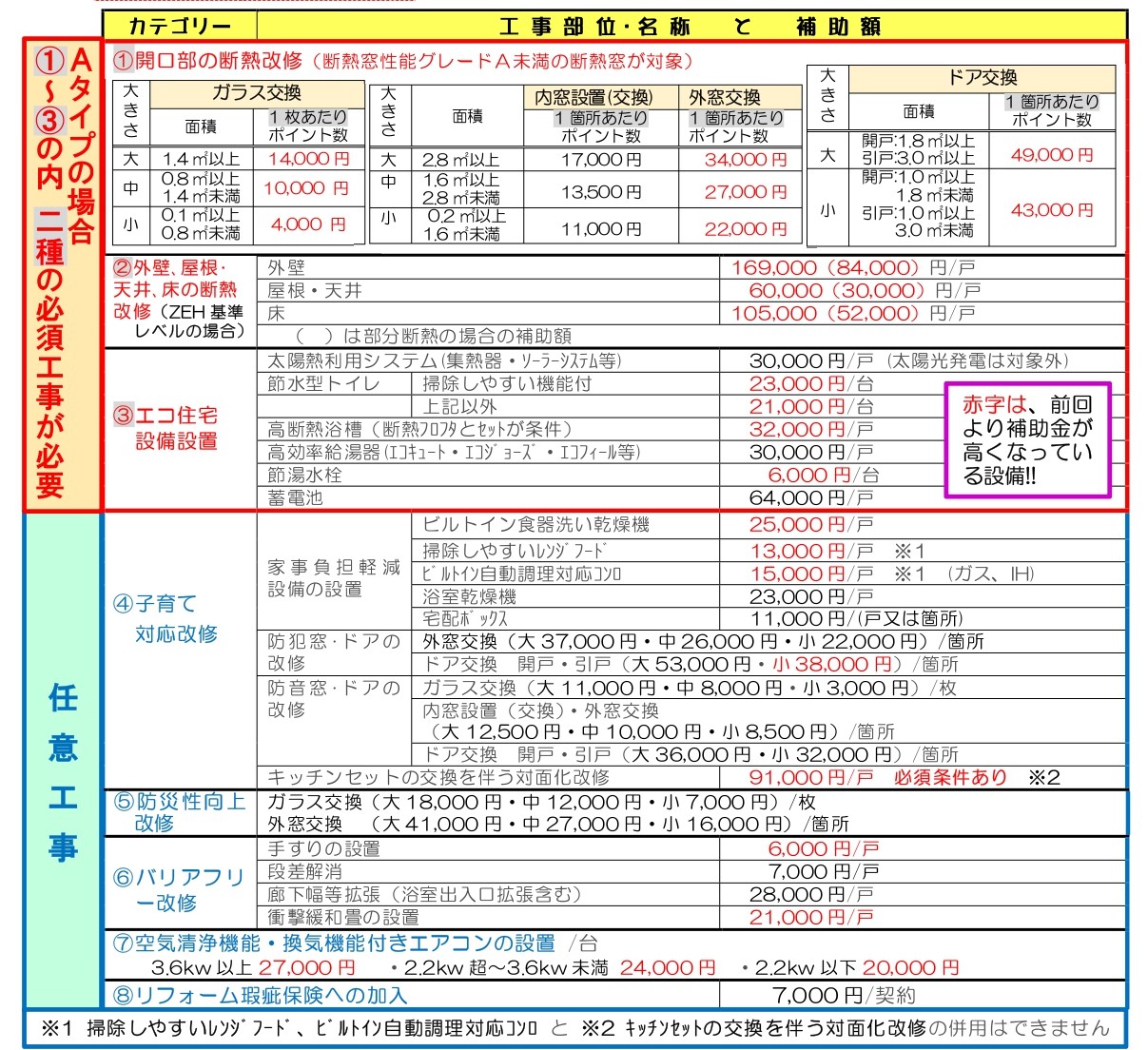Click the '浴室乾燥機' row label

(x=470, y=596)
